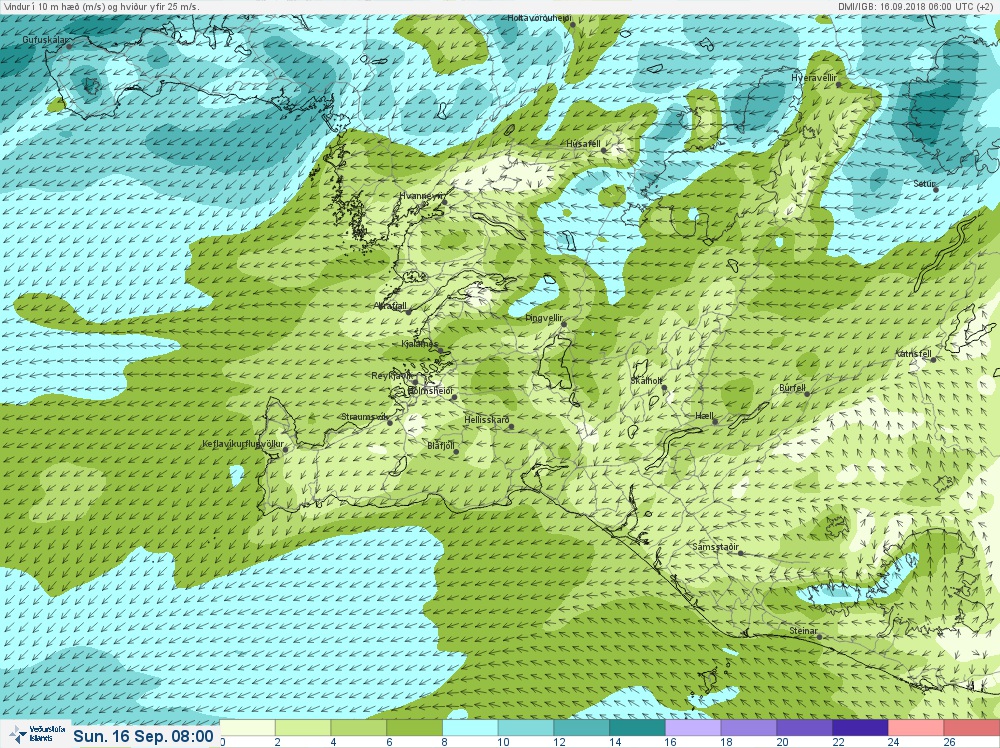Click the Reykjavík station marker
Screen dimensions: 1000x748
point(415,382)
